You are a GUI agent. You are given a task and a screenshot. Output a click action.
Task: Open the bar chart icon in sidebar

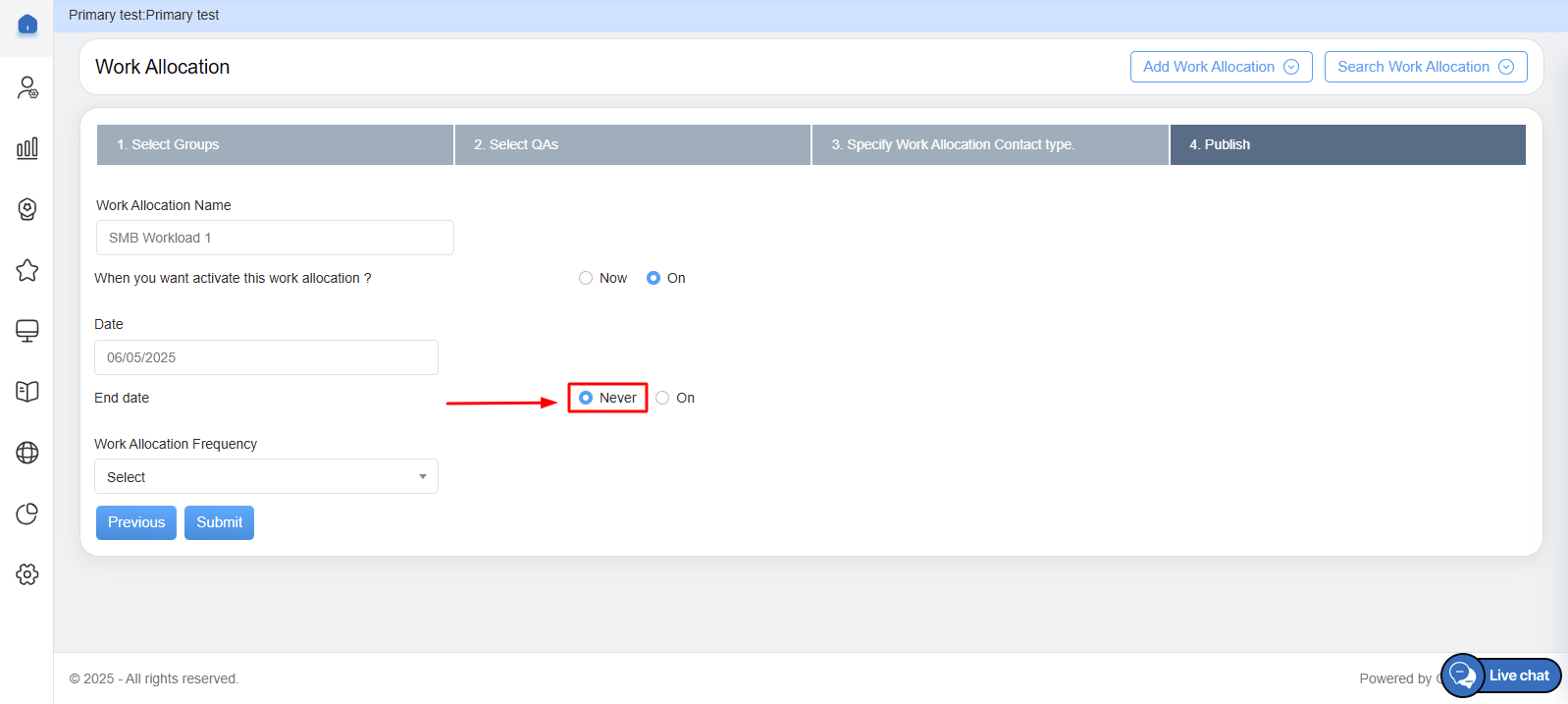pos(27,148)
